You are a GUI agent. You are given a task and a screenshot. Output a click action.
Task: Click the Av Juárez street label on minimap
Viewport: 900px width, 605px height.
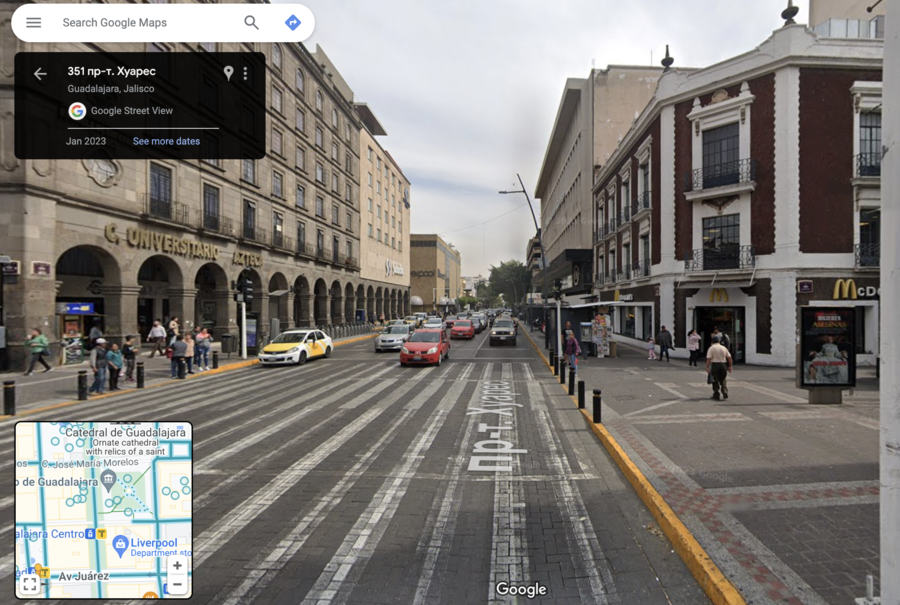84,576
